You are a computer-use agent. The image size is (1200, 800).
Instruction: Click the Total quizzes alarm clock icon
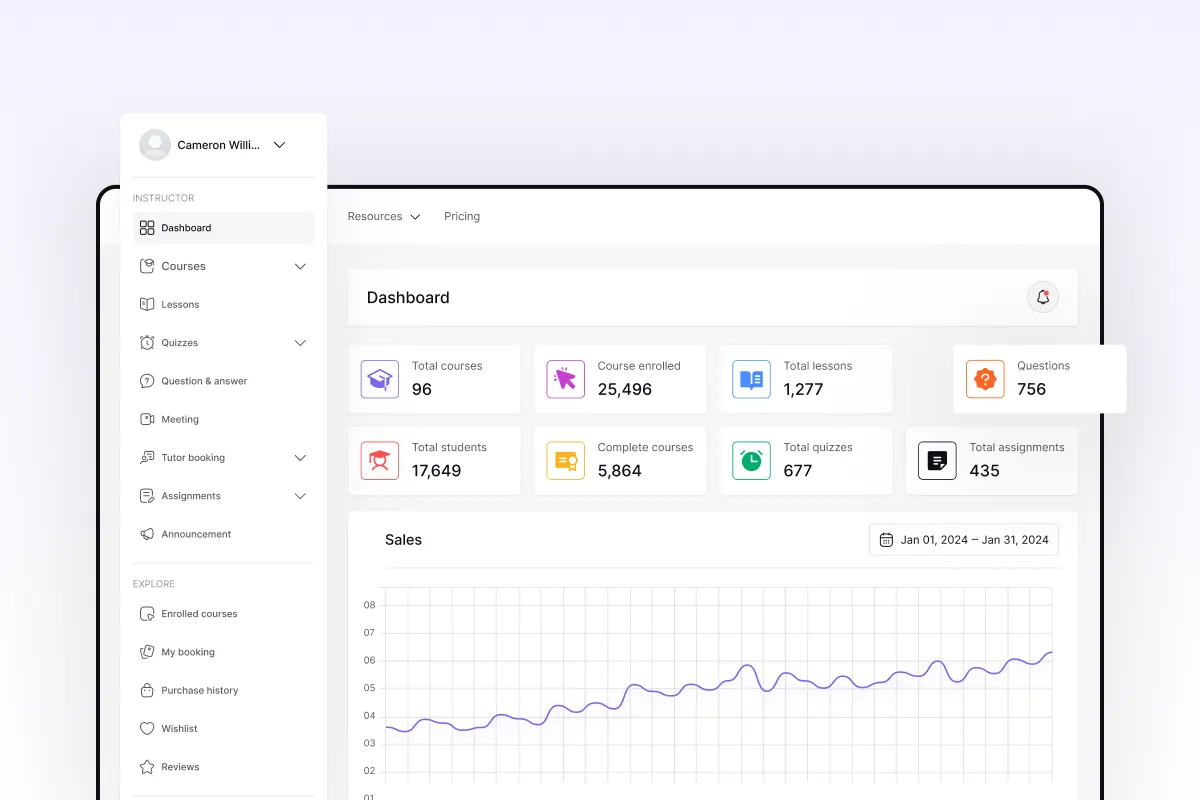tap(751, 460)
